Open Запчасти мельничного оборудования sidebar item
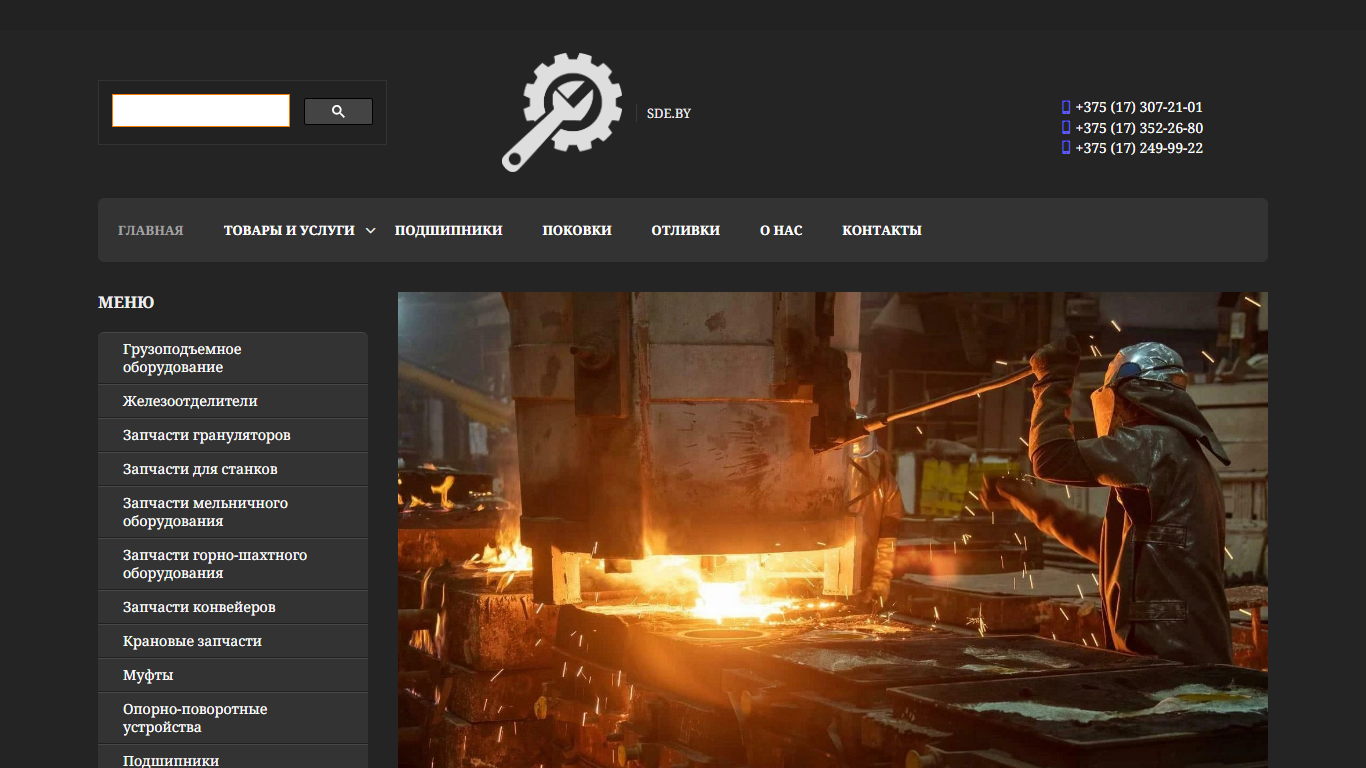The image size is (1366, 768). click(233, 512)
